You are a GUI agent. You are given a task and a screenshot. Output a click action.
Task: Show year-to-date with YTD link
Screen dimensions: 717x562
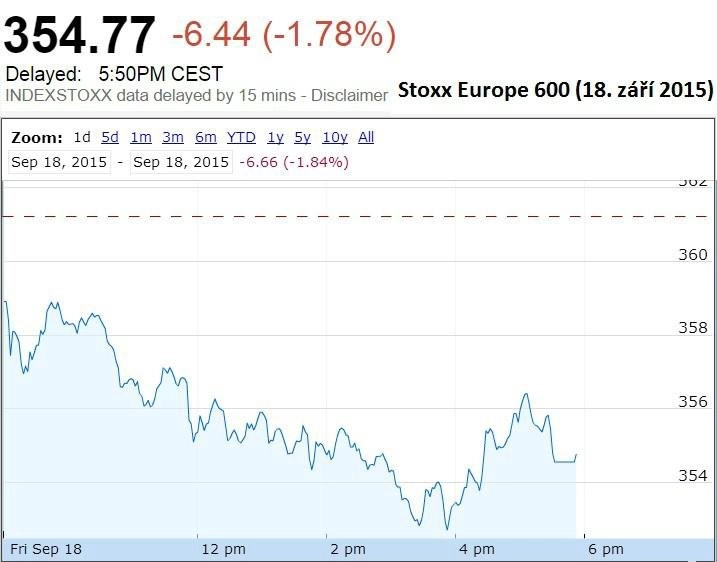click(241, 137)
